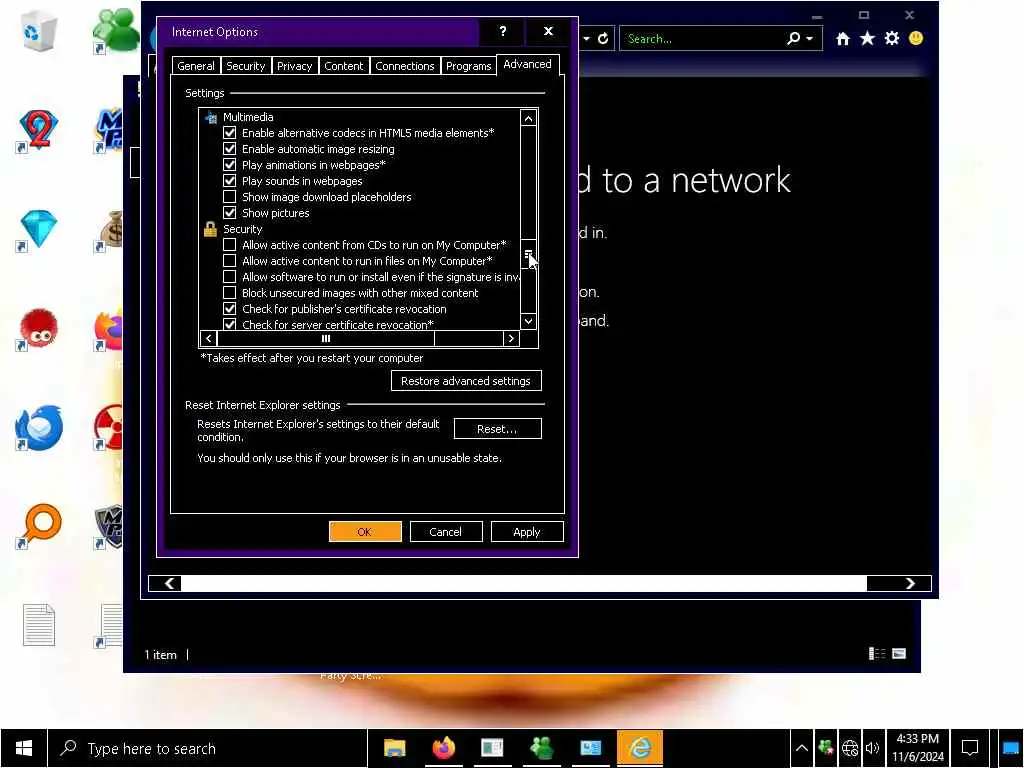
Task: Click the refresh button in Internet Explorer
Action: coord(603,39)
